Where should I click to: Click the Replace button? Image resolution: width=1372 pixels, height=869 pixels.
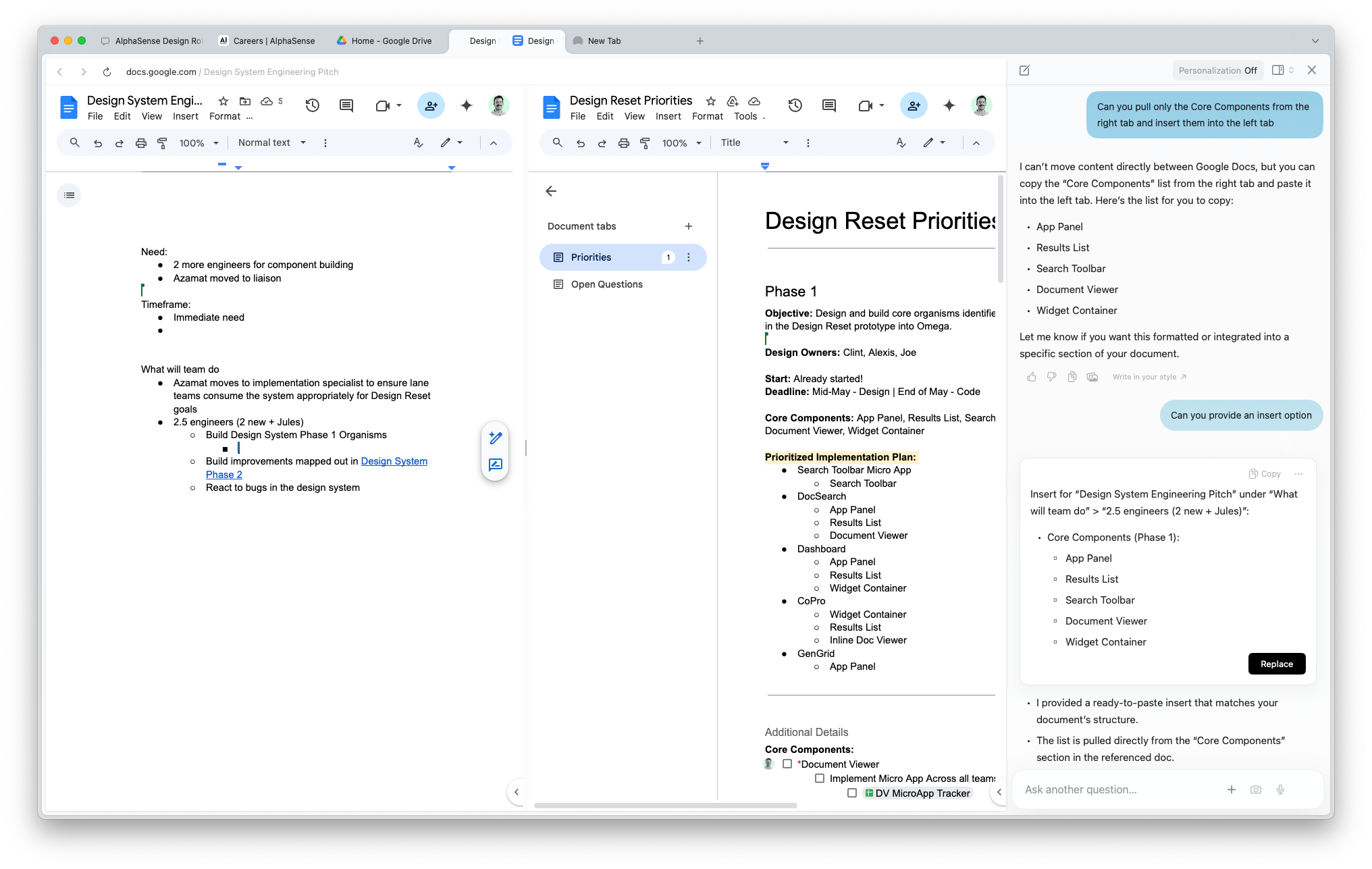1276,664
